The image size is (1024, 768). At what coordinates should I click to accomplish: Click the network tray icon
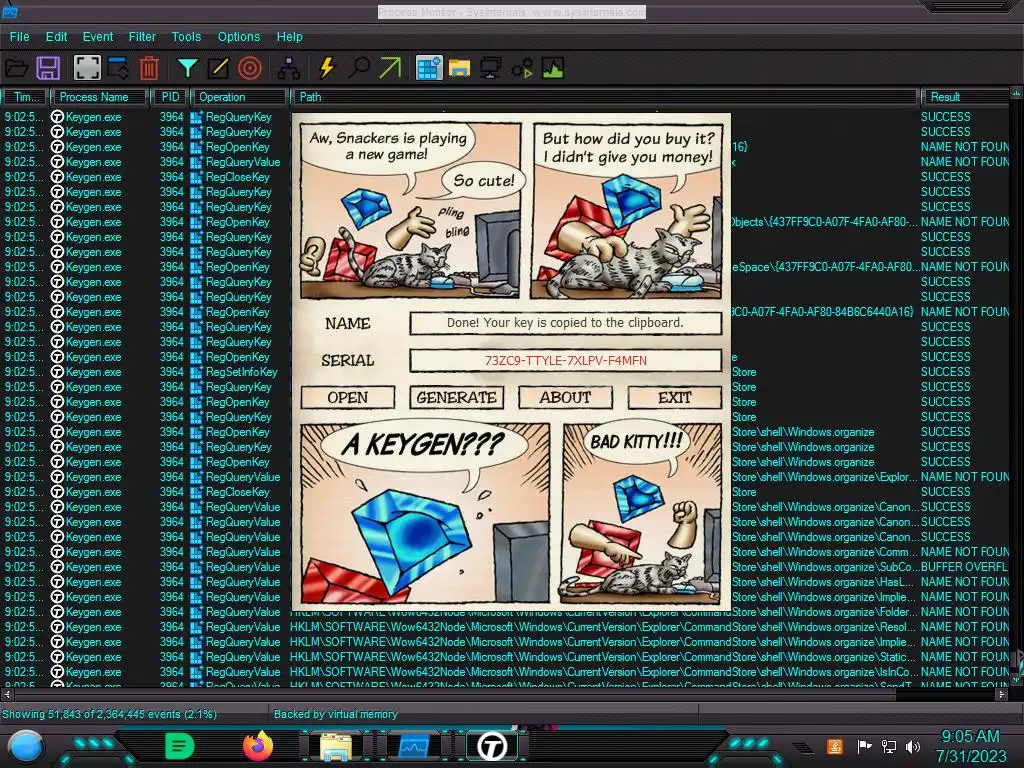pyautogui.click(x=888, y=746)
